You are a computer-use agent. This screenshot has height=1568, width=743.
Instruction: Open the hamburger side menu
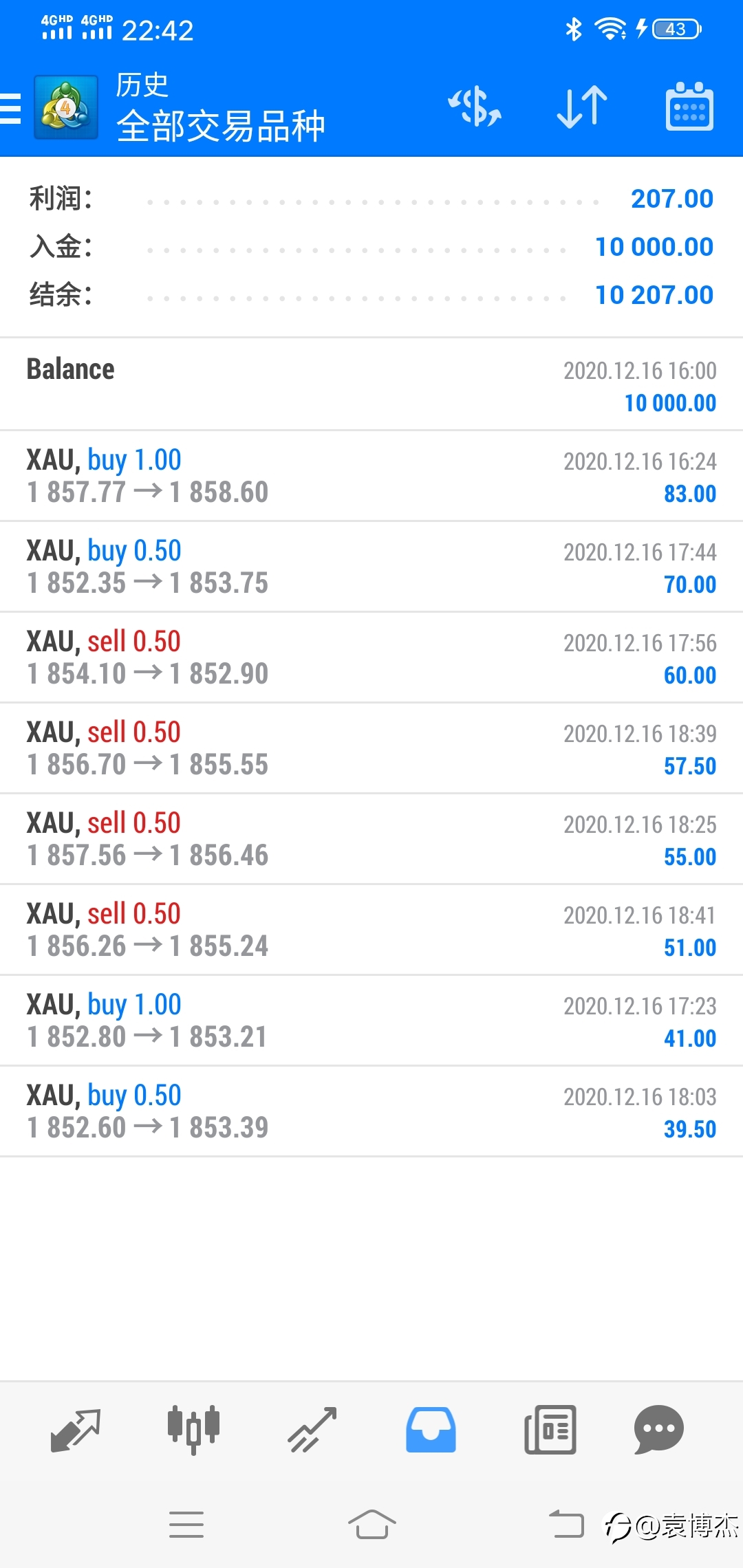[10, 109]
